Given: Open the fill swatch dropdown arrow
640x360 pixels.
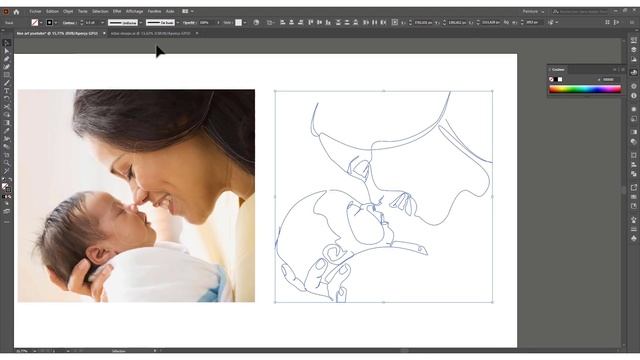Looking at the screenshot, I should [41, 22].
